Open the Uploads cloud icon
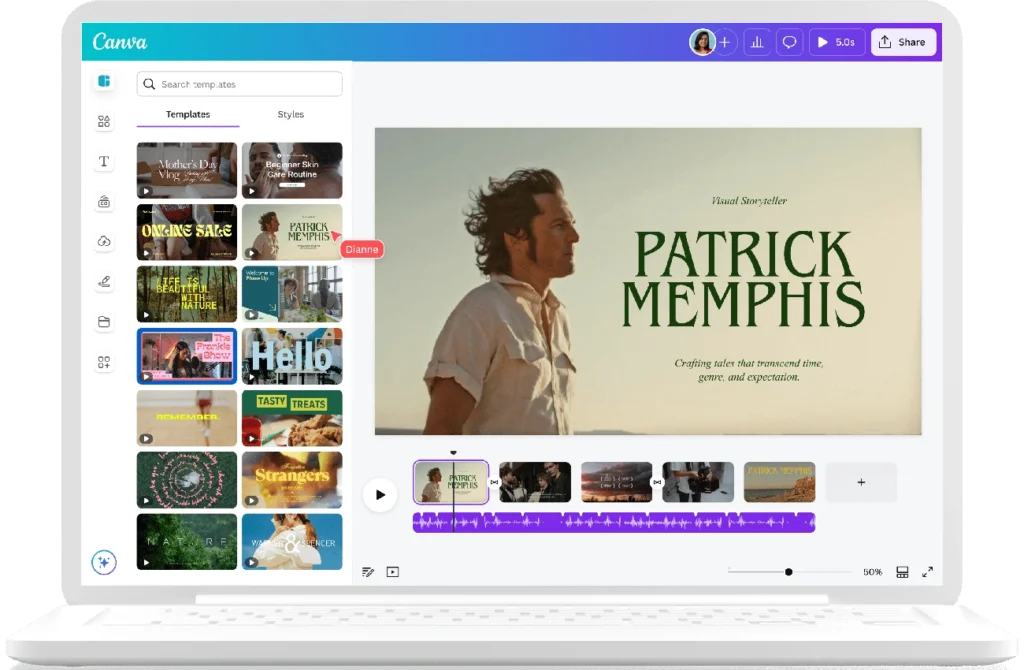The height and width of the screenshot is (670, 1024). tap(104, 241)
